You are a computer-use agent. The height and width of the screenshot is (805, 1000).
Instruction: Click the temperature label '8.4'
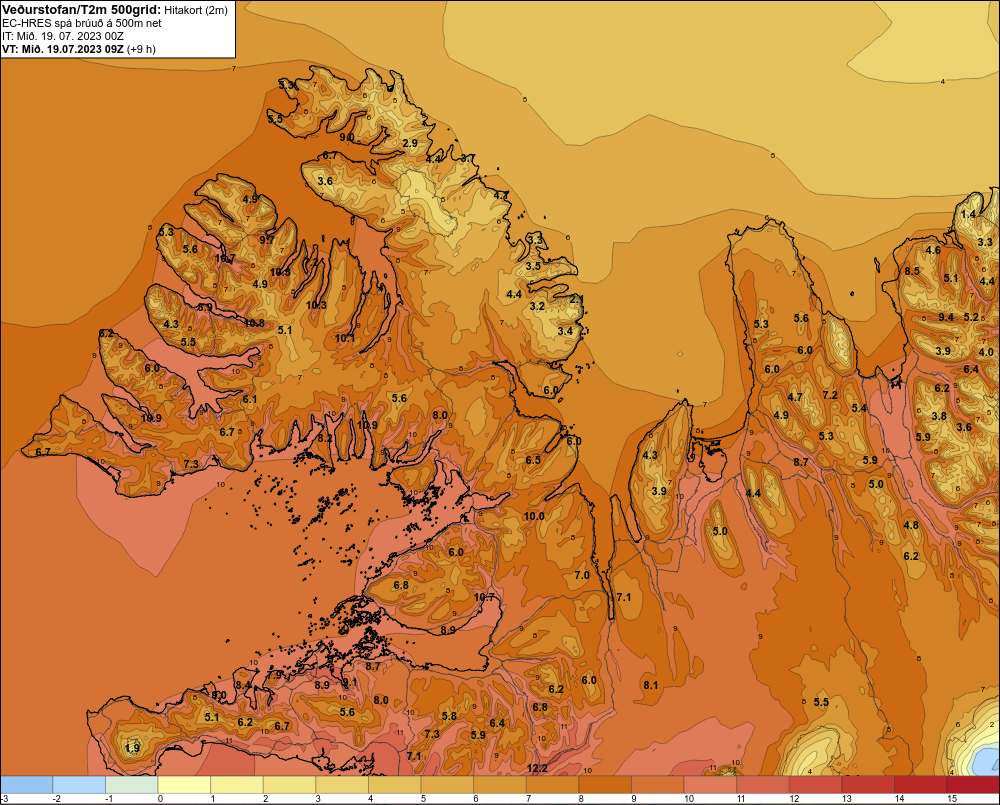(244, 685)
